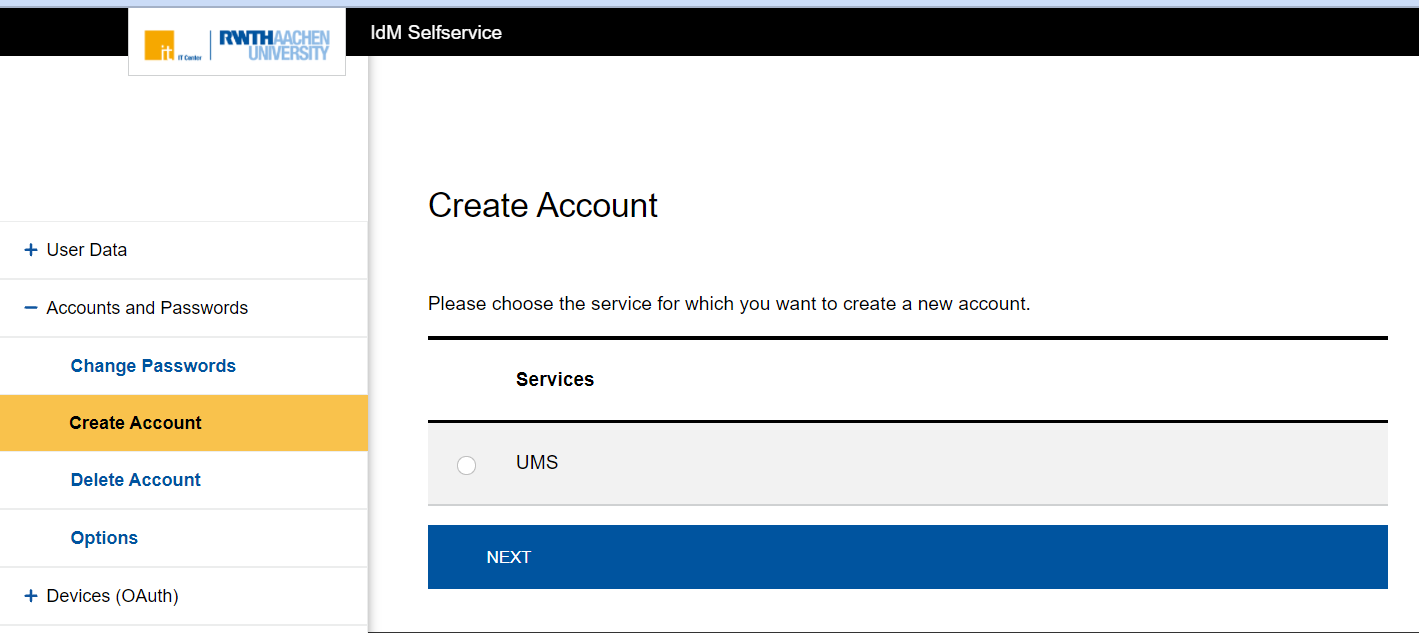1419x633 pixels.
Task: Select the highlighted Create Account menu item
Action: (135, 423)
